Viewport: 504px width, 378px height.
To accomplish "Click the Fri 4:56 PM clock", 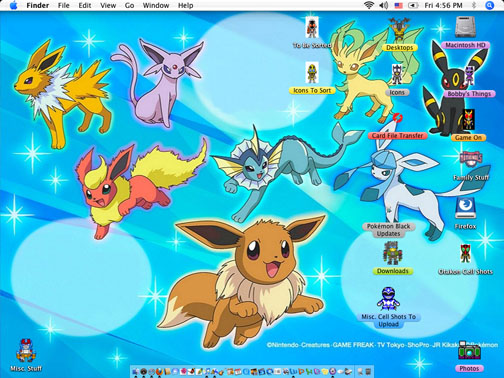I will coord(443,5).
